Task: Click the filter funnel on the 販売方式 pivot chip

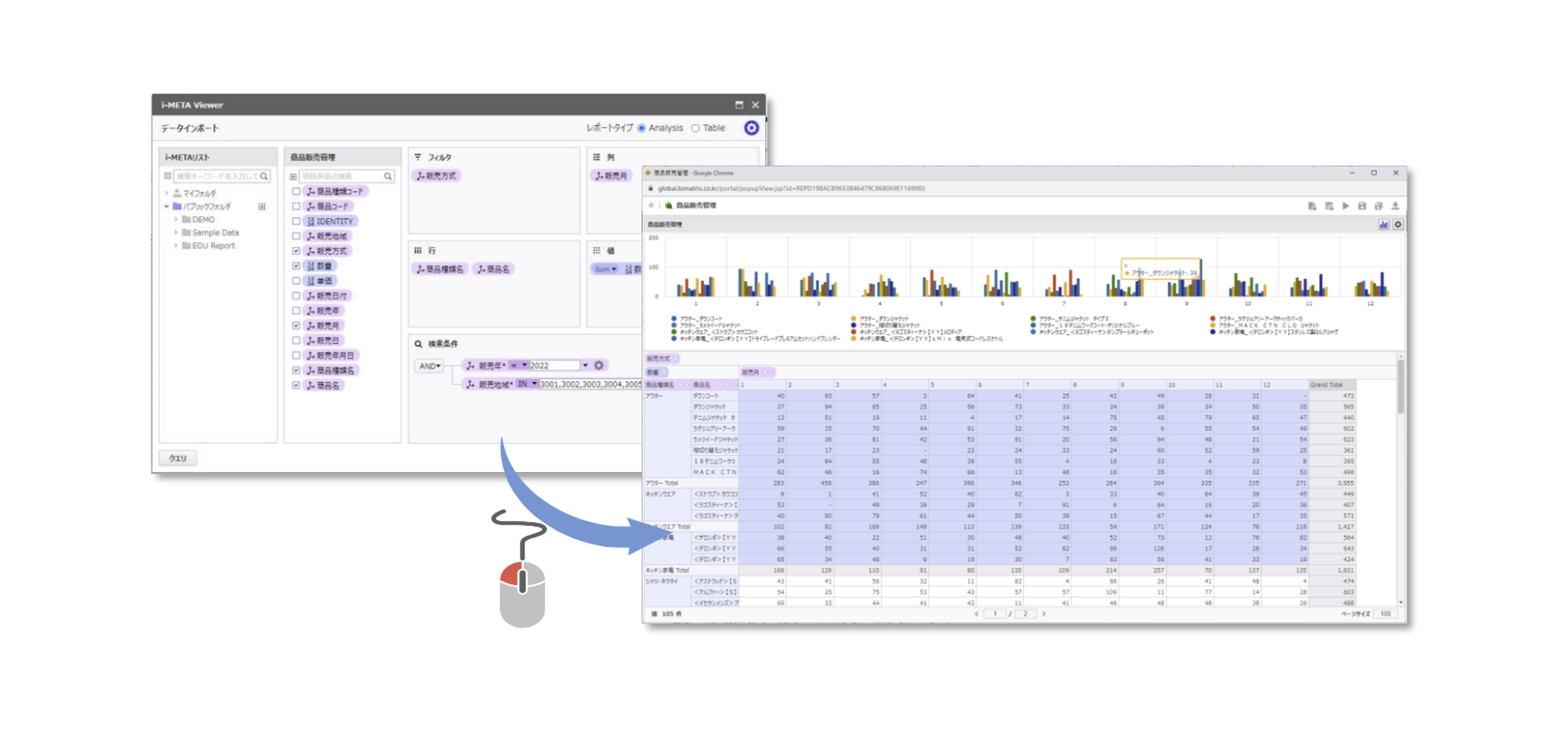Action: click(x=676, y=359)
